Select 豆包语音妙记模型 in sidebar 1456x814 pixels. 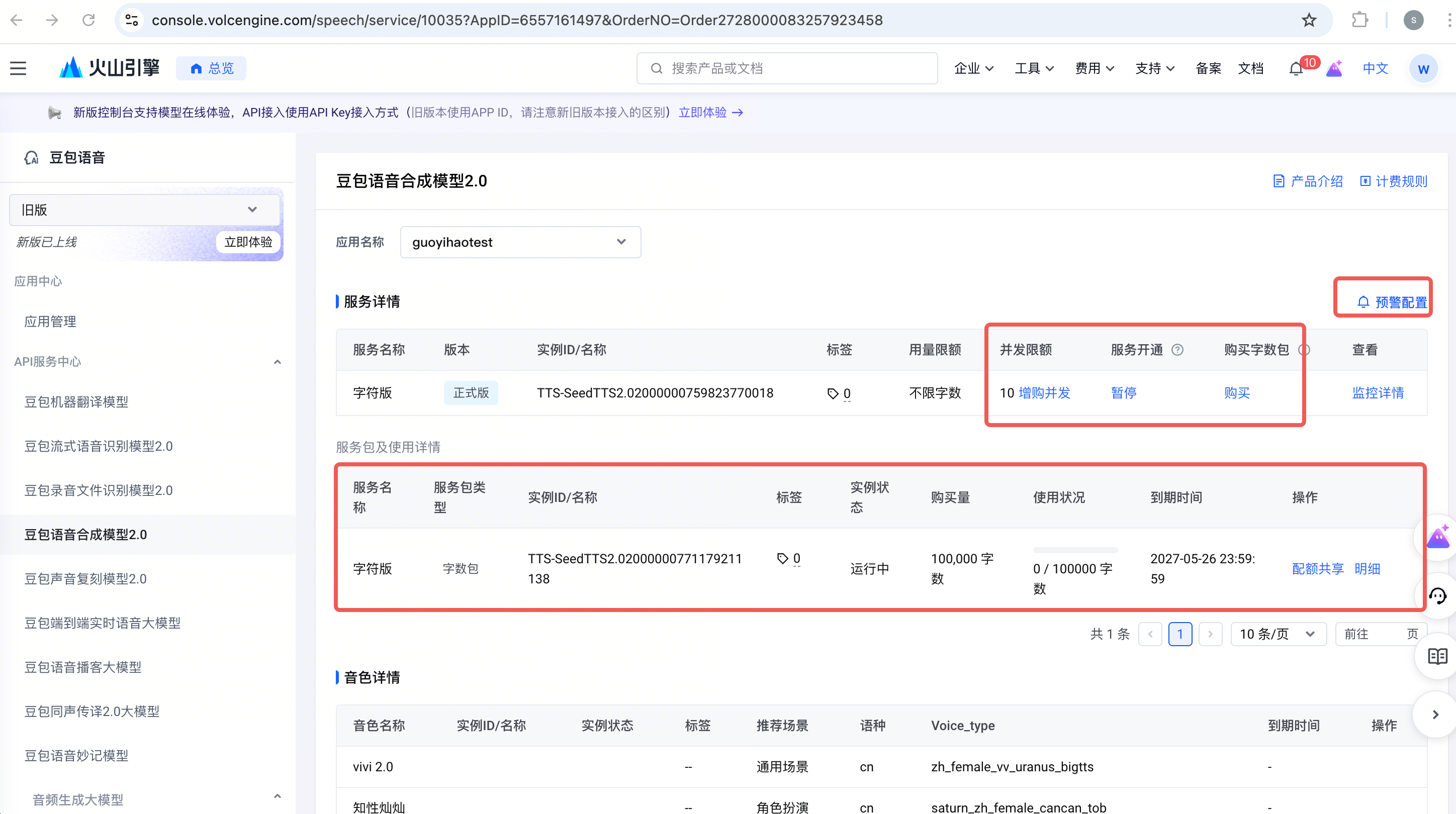point(76,756)
